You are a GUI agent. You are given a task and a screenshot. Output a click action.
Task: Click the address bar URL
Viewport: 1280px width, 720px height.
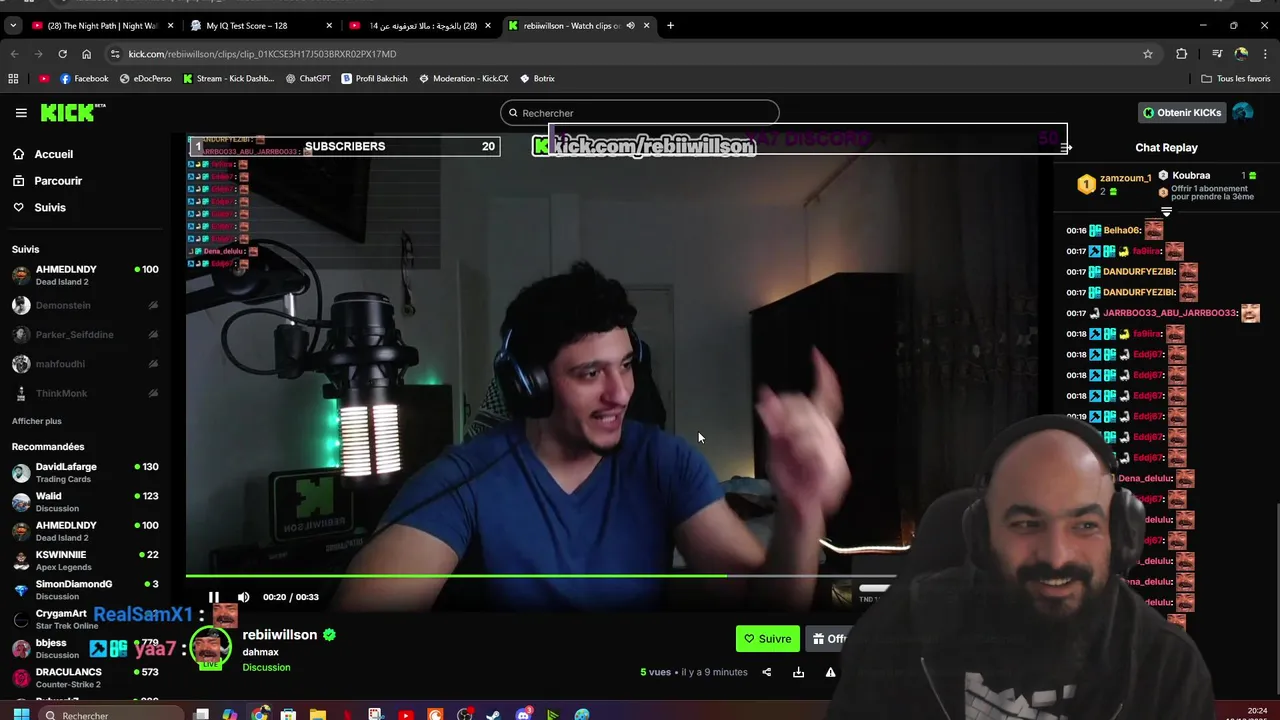click(262, 54)
